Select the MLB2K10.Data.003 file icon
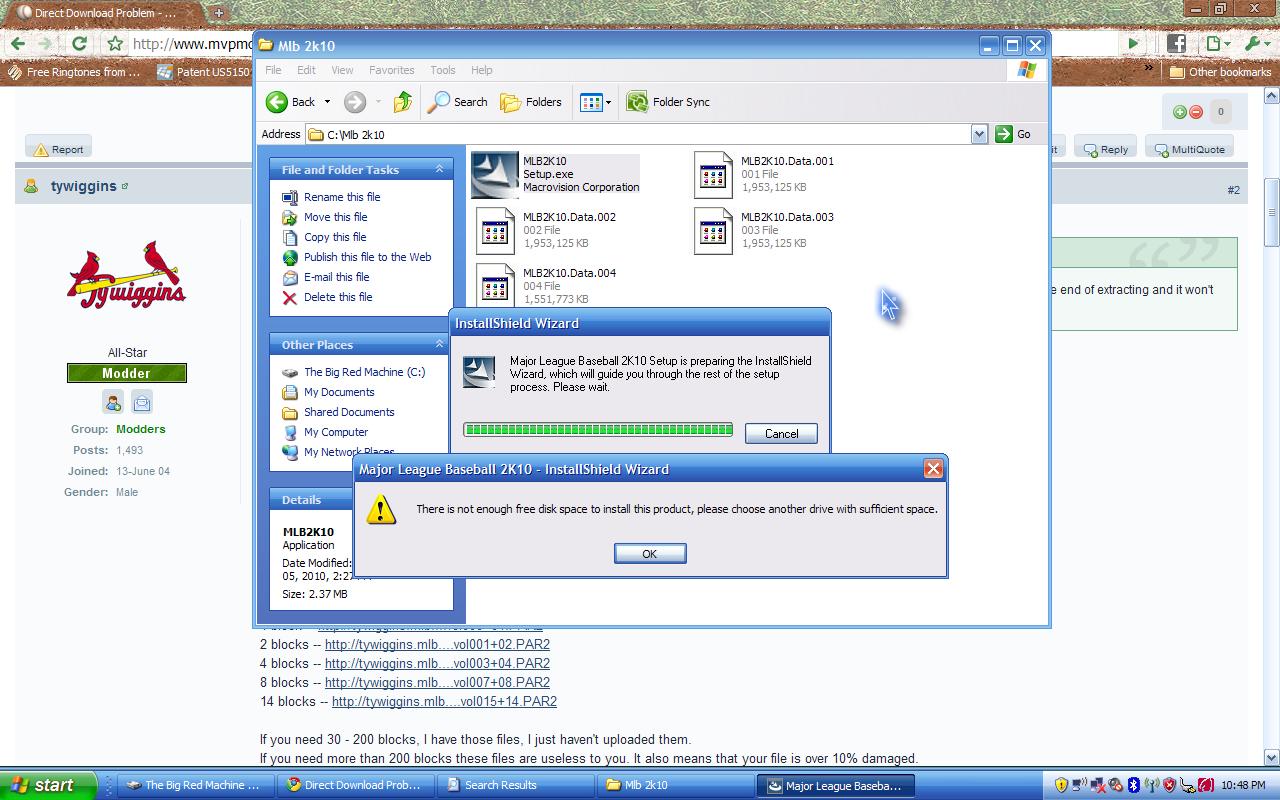This screenshot has height=800, width=1280. (713, 231)
